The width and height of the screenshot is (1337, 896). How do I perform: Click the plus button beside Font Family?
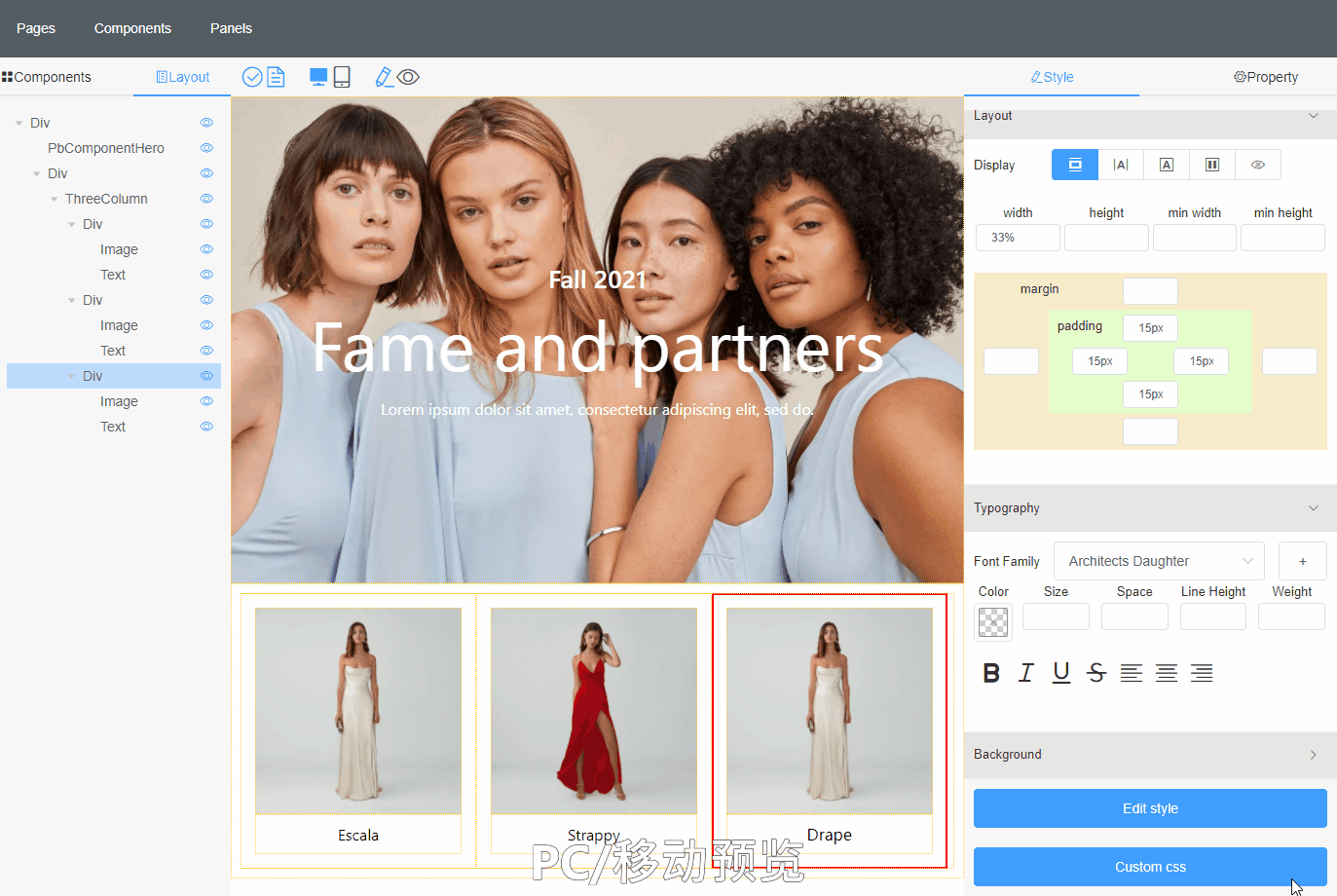coord(1303,561)
